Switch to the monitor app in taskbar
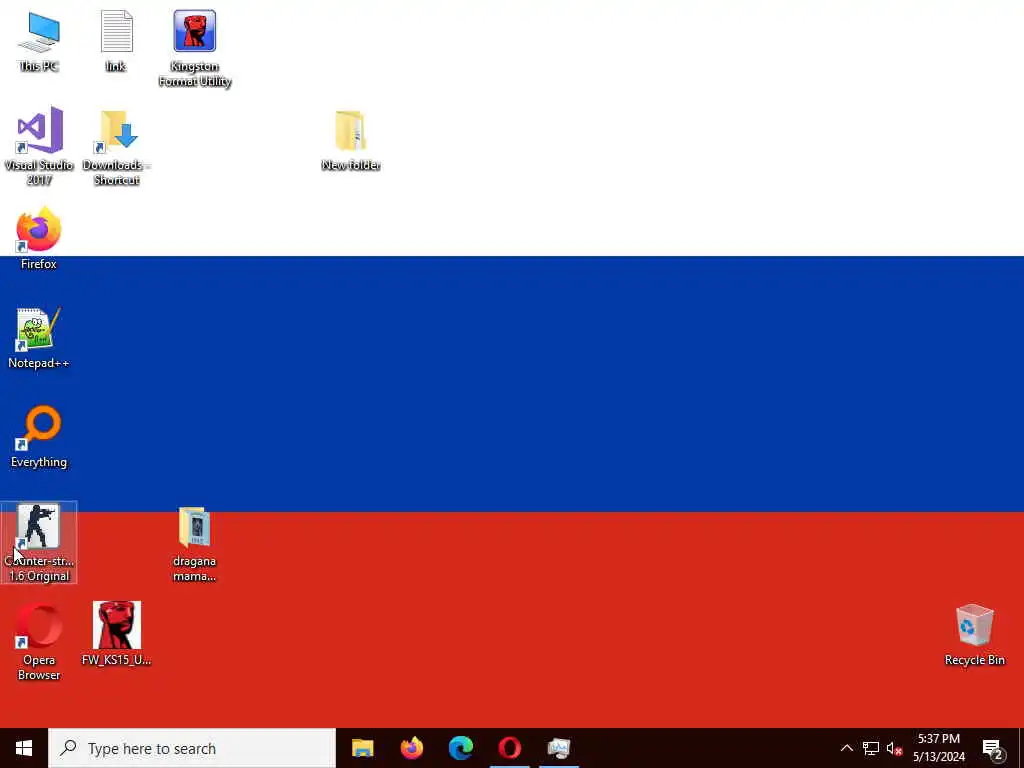 (x=559, y=748)
